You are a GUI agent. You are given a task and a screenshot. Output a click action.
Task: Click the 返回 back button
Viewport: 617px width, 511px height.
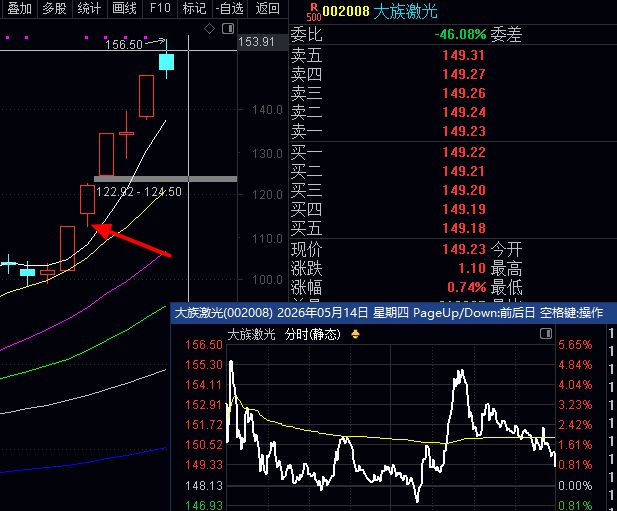(267, 8)
